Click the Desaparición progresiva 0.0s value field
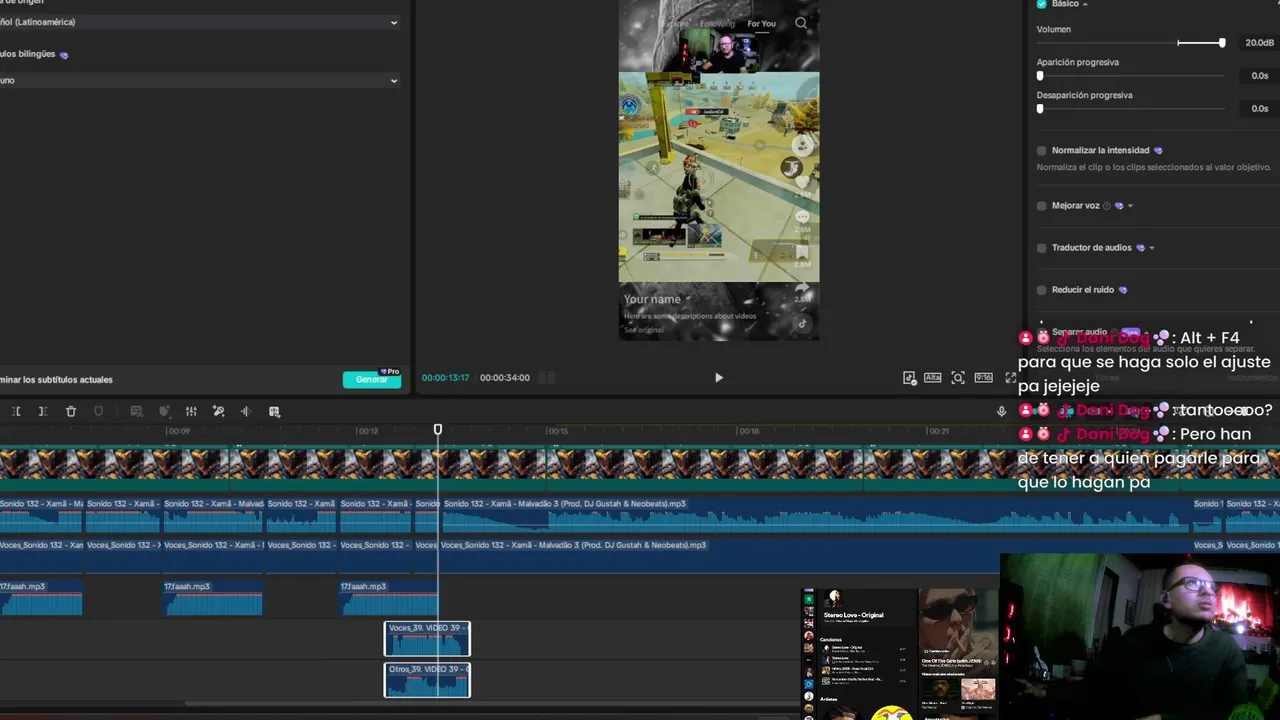Viewport: 1280px width, 720px height. [x=1259, y=109]
